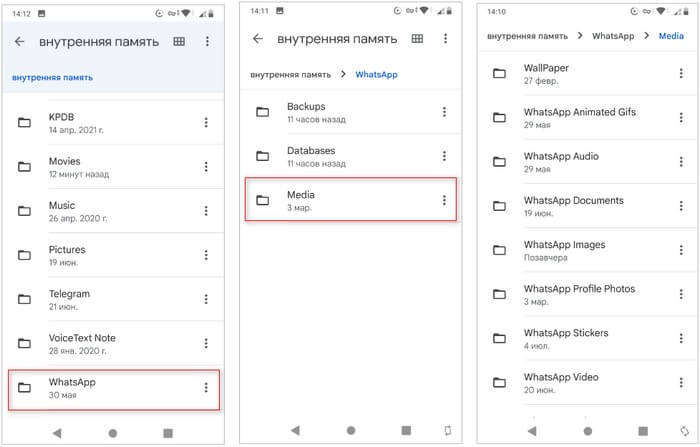
Task: Switch to grid view in the middle phone screen
Action: (417, 39)
